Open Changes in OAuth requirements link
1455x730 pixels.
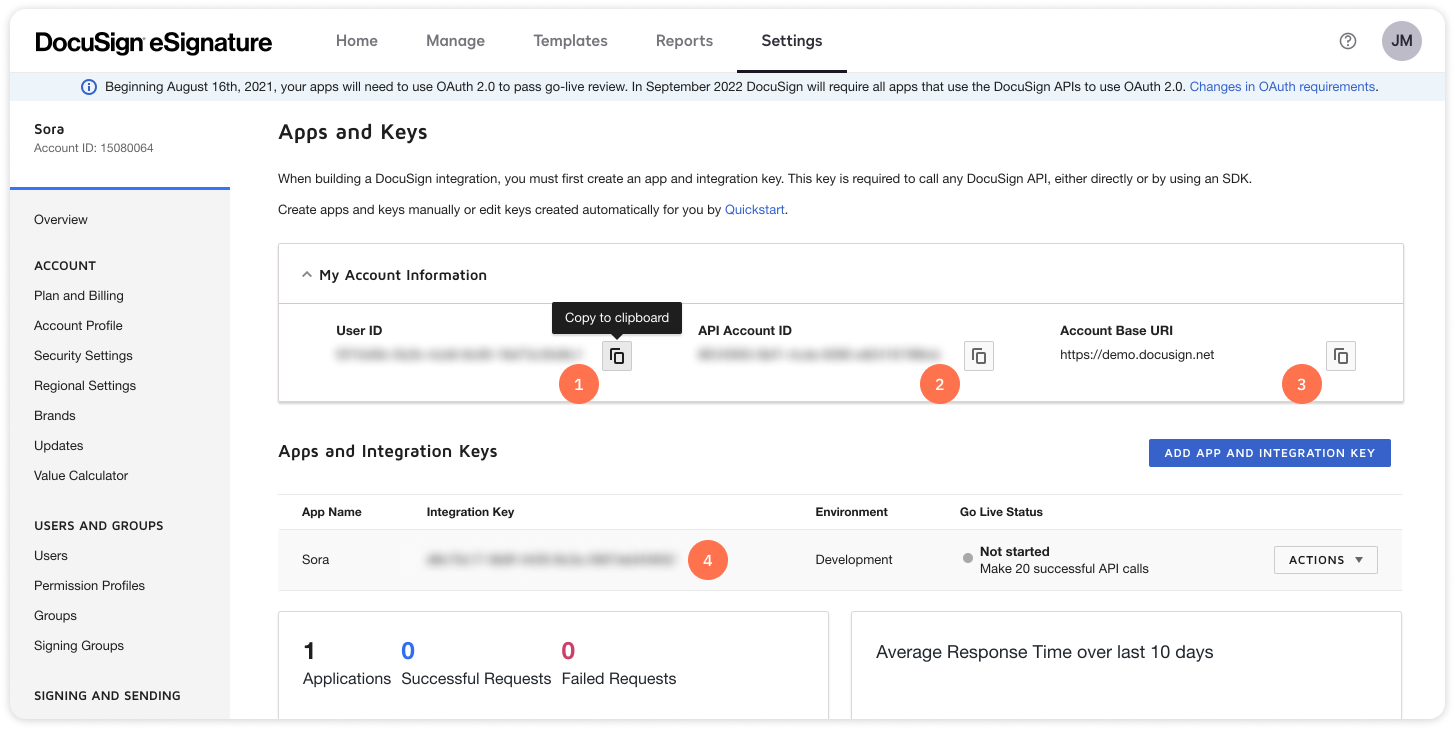click(x=1282, y=87)
